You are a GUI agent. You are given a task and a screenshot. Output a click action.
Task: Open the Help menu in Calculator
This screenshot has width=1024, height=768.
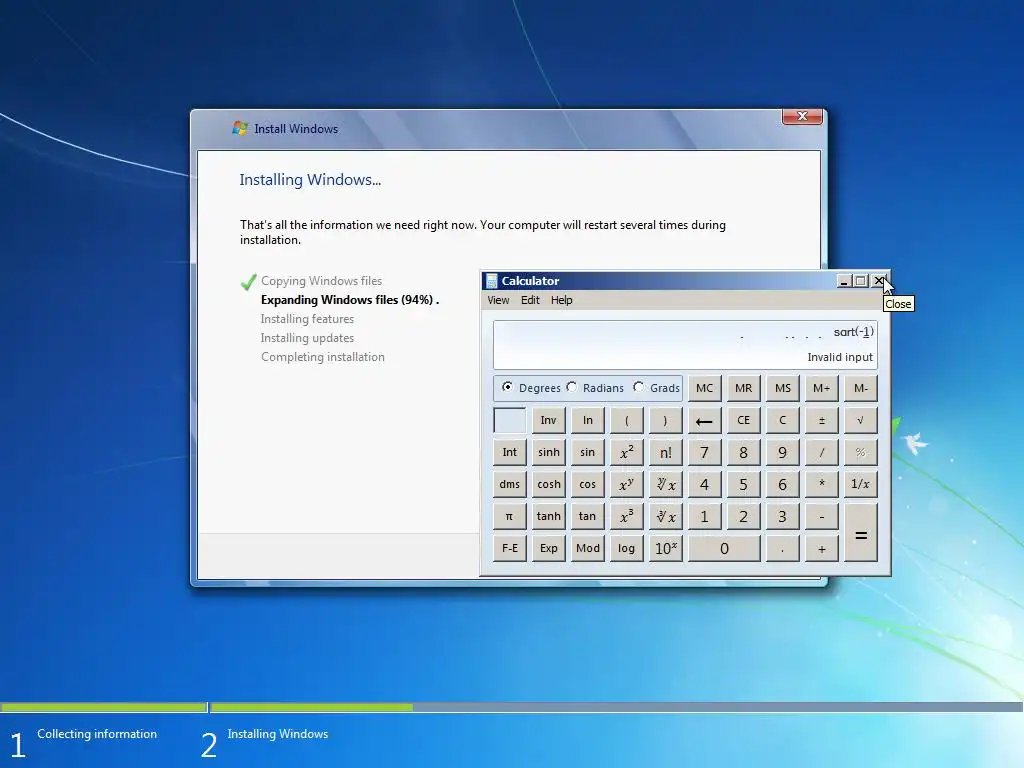coord(562,300)
